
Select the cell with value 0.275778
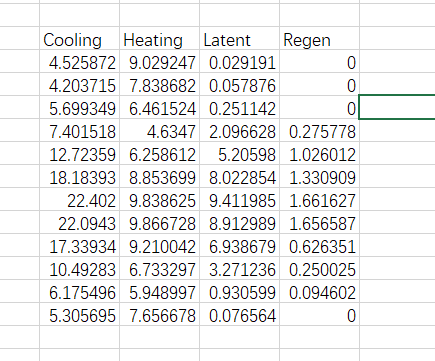pyautogui.click(x=319, y=130)
